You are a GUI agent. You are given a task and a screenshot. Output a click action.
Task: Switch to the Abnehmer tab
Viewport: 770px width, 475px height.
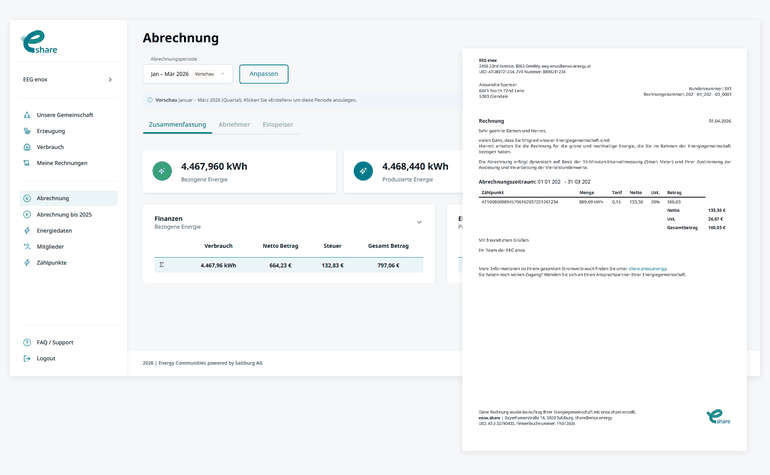point(234,125)
